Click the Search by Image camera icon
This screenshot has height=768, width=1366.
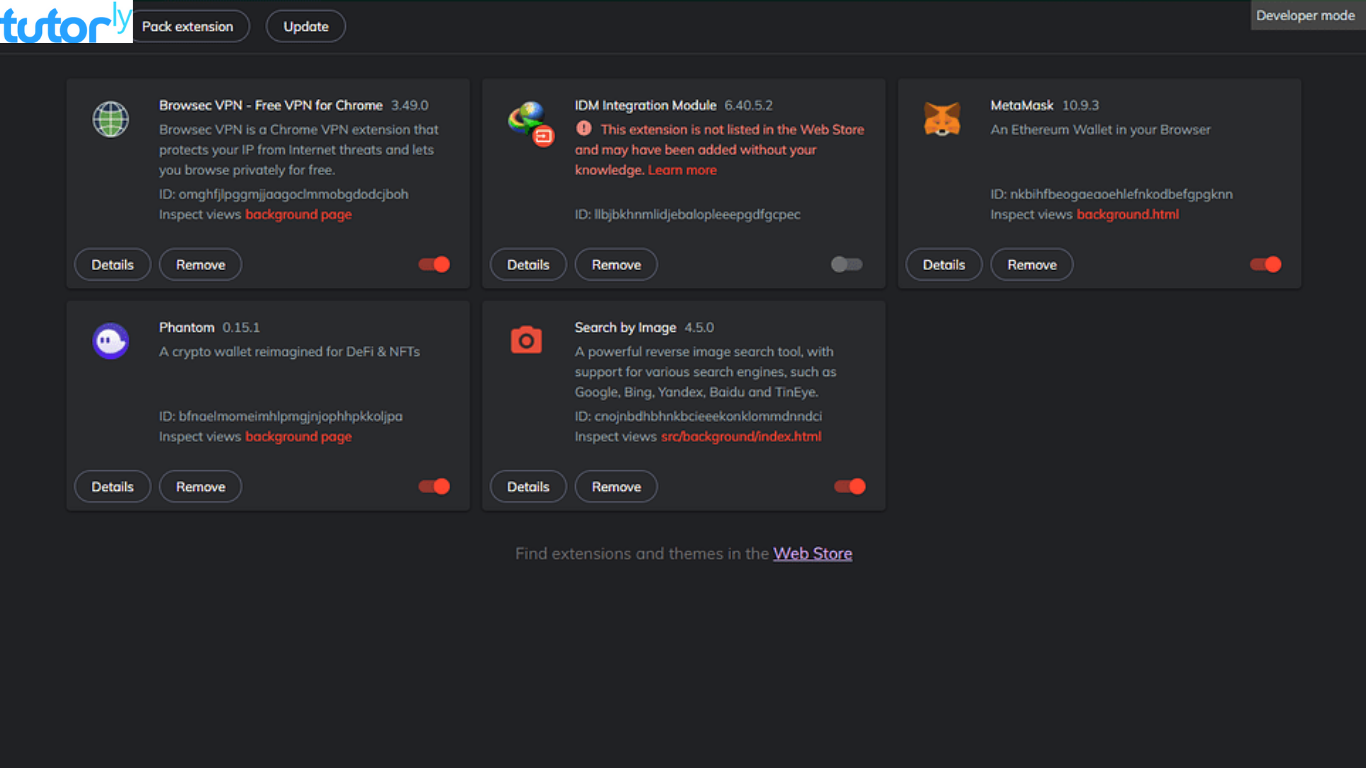526,340
